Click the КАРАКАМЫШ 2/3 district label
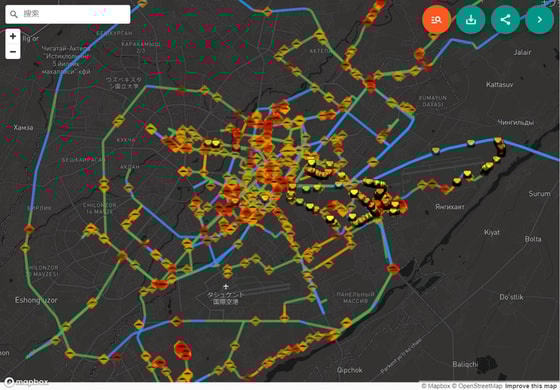The height and width of the screenshot is (390, 560). (141, 48)
